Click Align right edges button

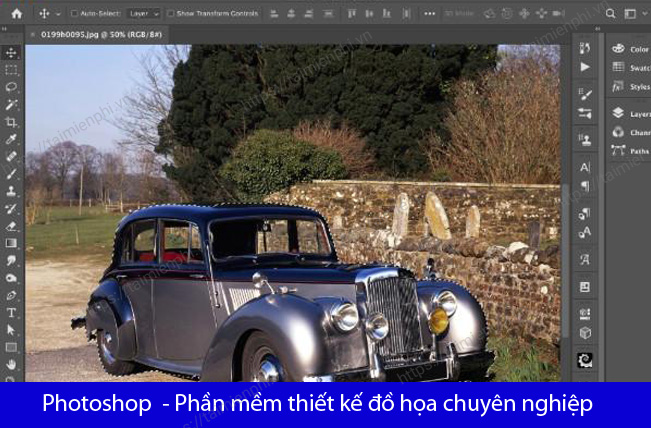[x=308, y=14]
